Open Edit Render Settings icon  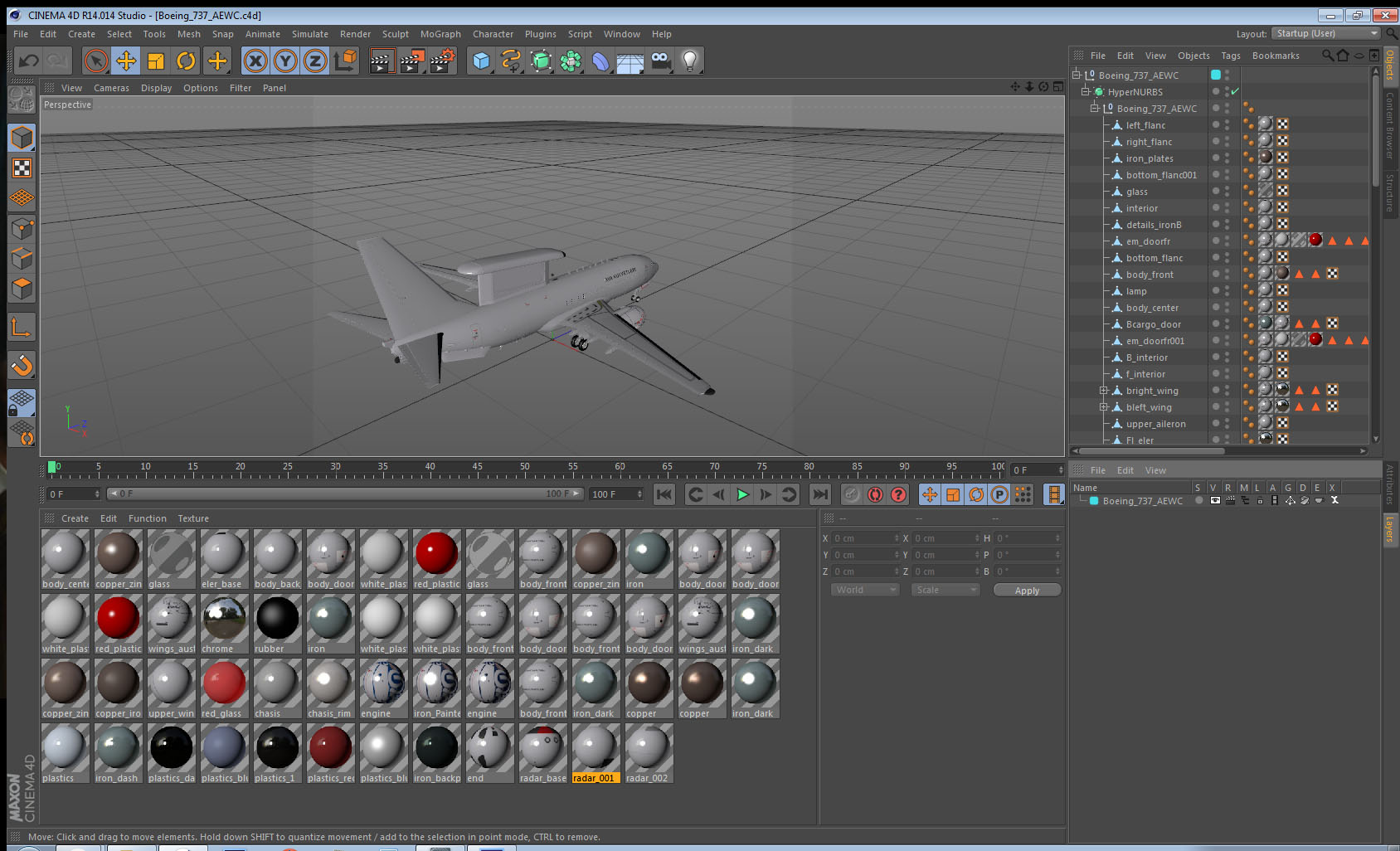tap(443, 61)
